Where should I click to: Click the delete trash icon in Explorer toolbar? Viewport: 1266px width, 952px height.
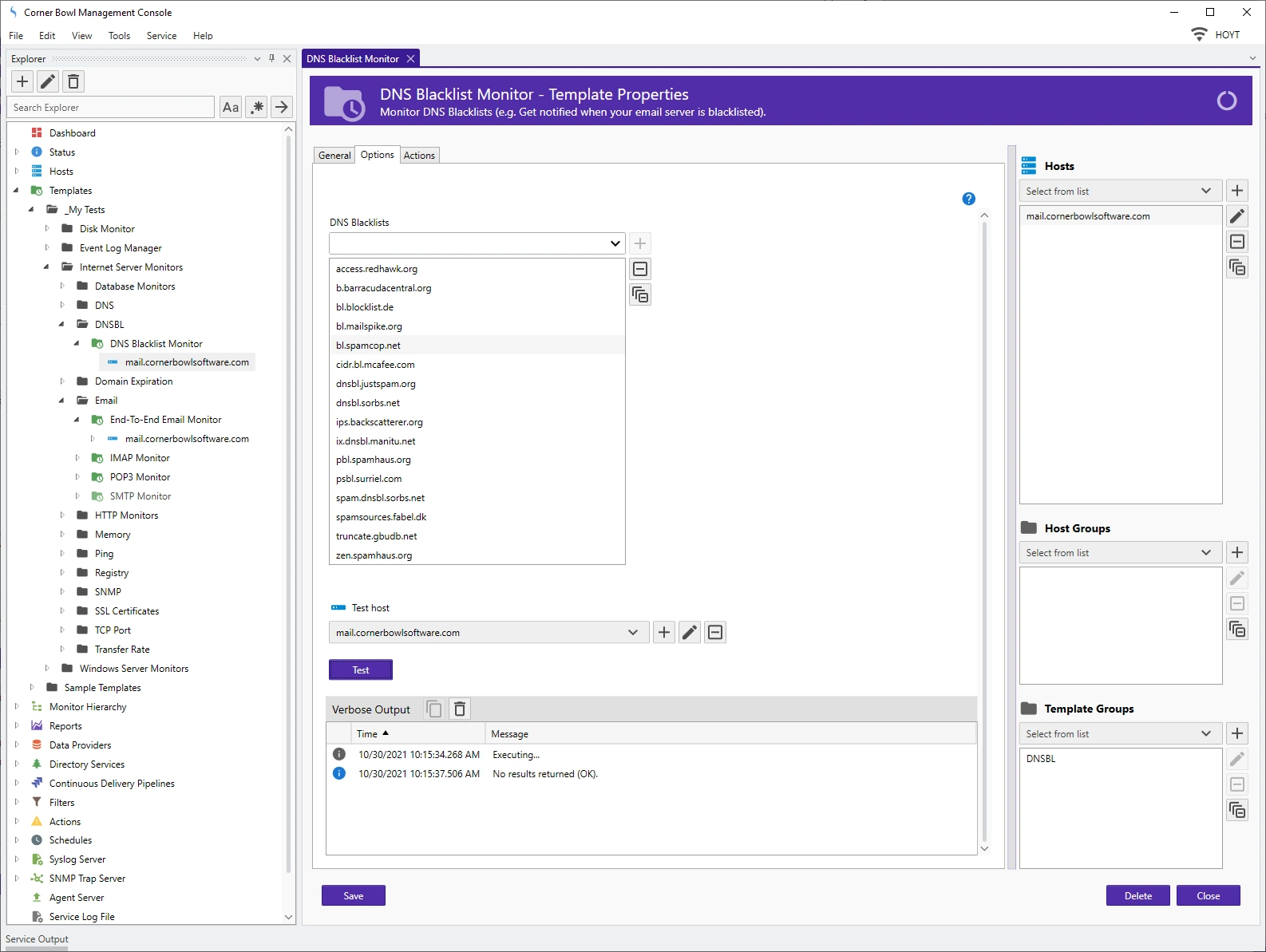pos(73,81)
